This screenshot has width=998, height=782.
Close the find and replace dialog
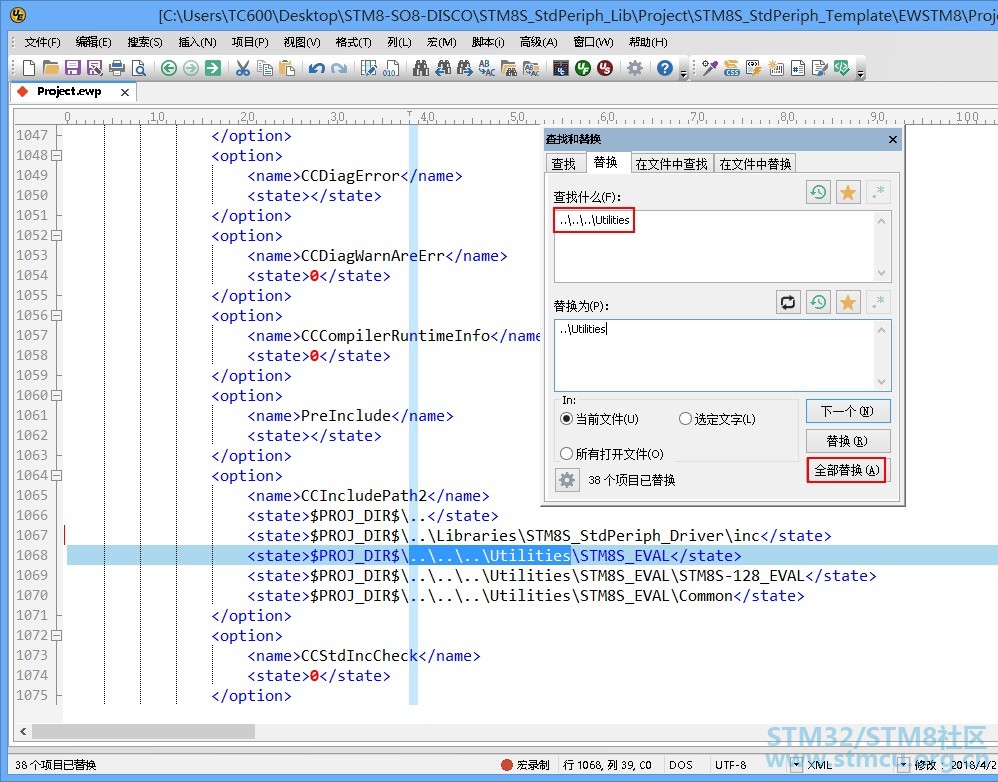[892, 139]
